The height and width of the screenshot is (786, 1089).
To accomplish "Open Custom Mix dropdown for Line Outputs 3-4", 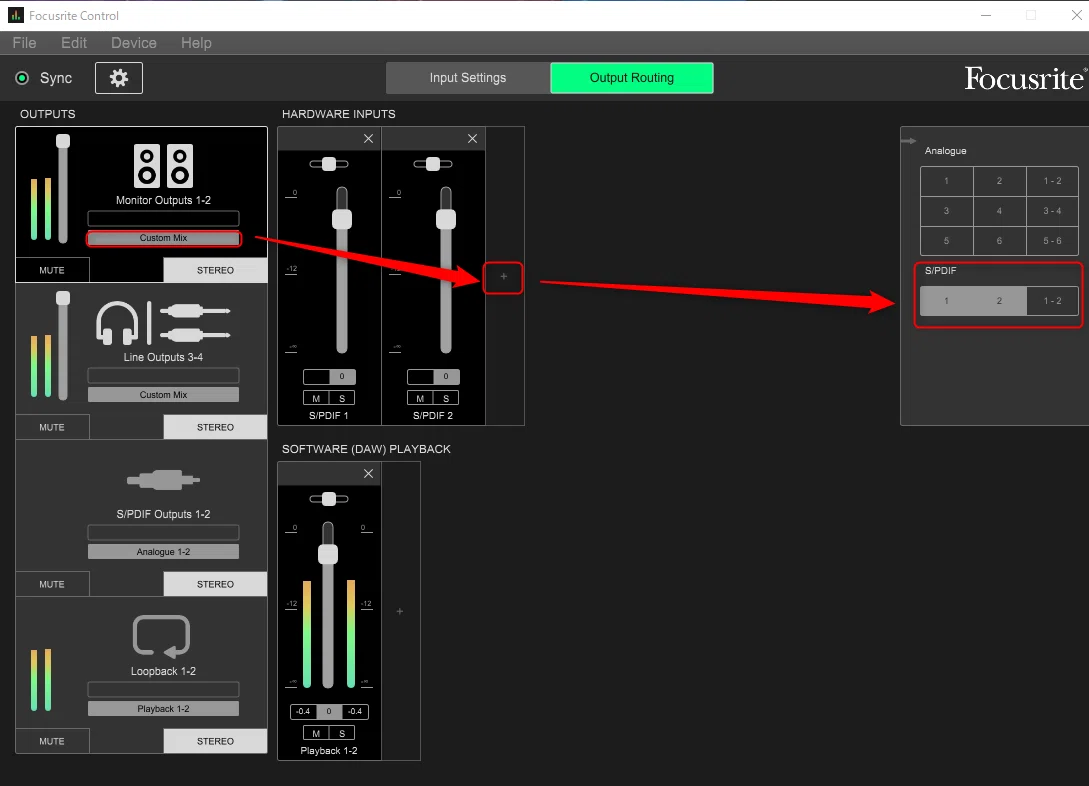I will [163, 395].
